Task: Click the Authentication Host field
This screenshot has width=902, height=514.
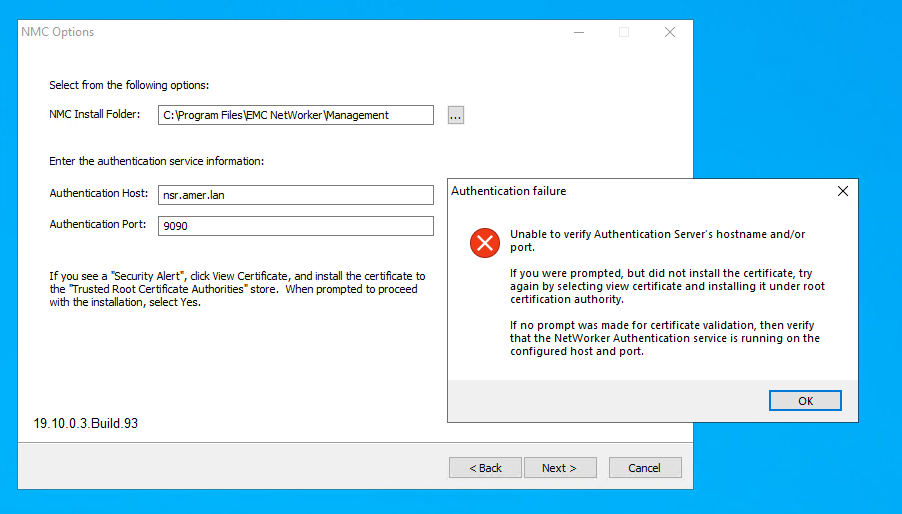Action: [296, 195]
